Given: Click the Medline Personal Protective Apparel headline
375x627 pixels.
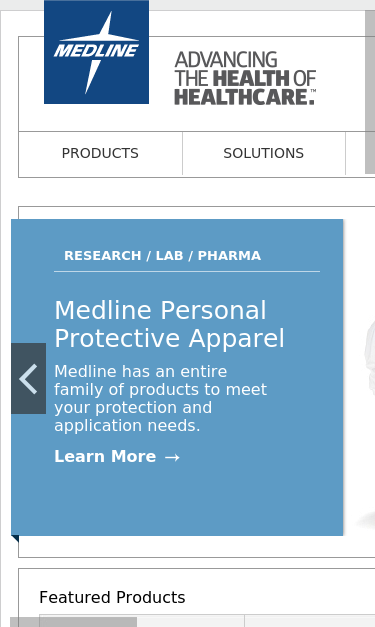Looking at the screenshot, I should (170, 324).
